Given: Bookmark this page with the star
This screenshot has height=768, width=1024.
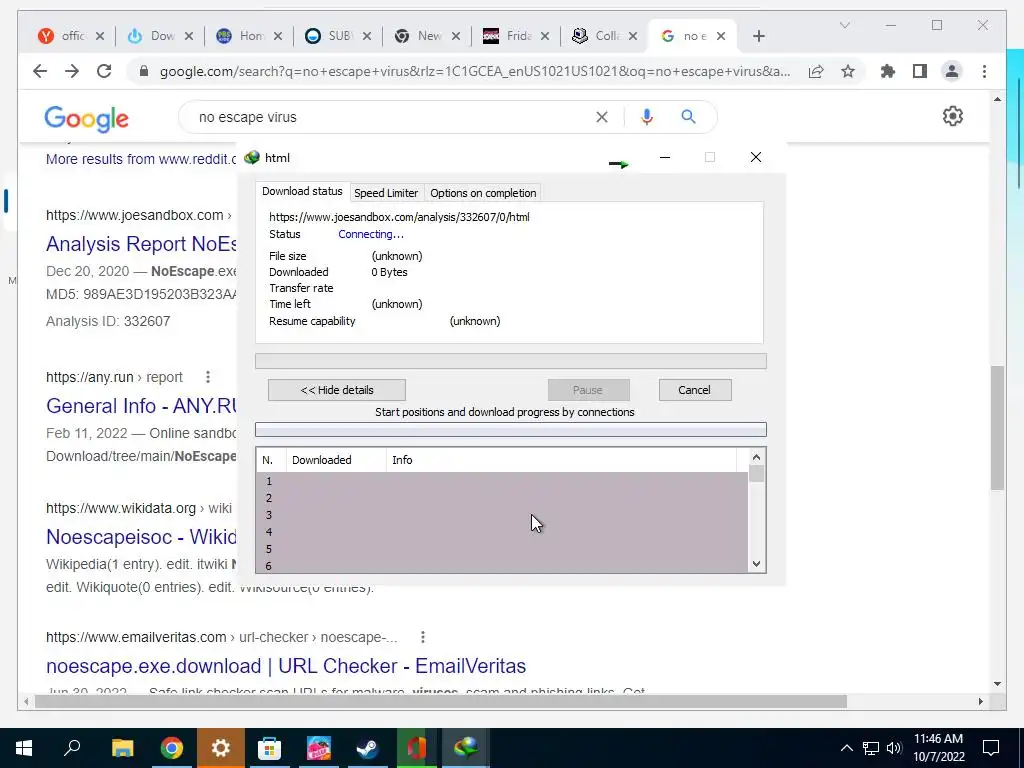Looking at the screenshot, I should click(x=848, y=71).
